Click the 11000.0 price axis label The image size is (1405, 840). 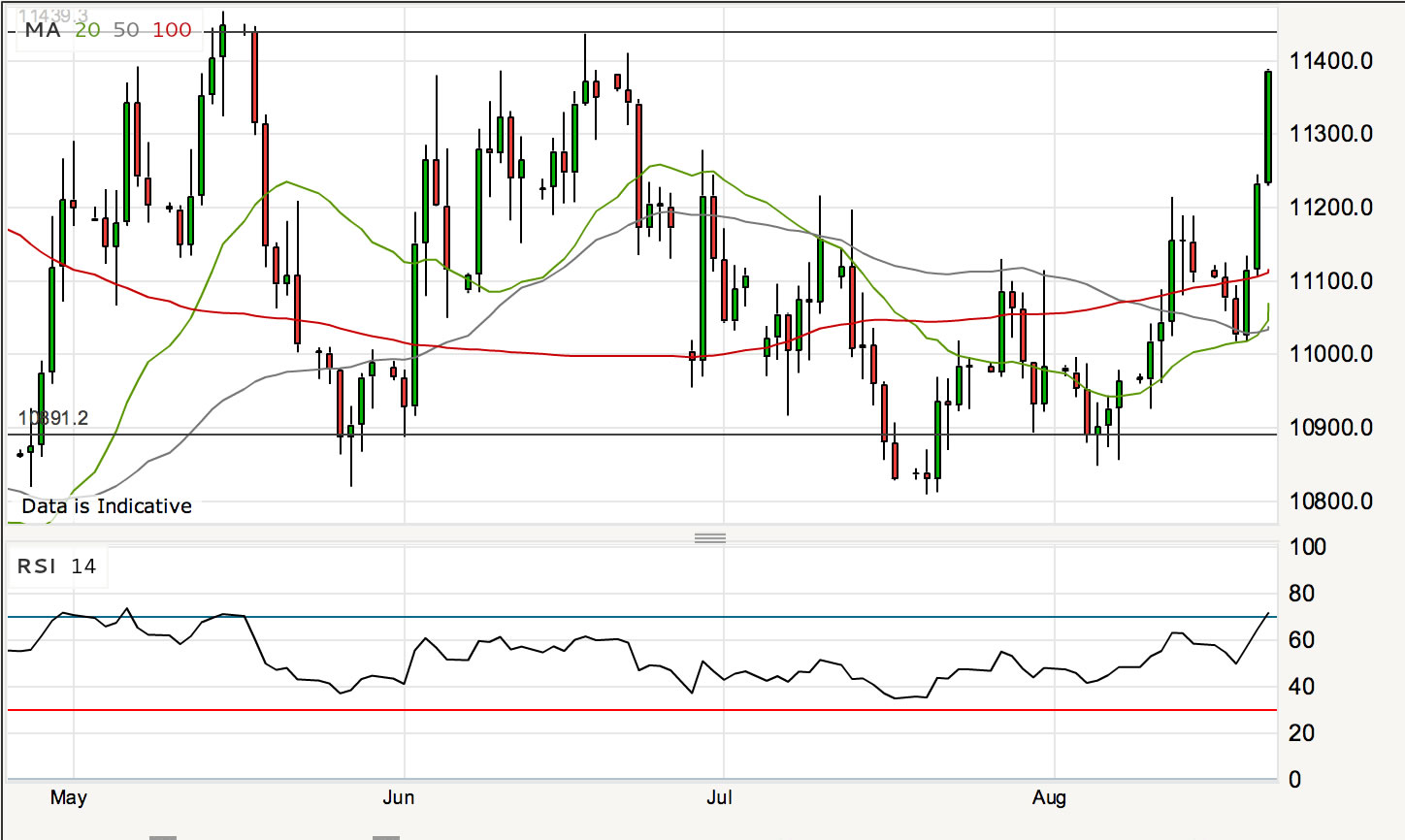click(1330, 354)
